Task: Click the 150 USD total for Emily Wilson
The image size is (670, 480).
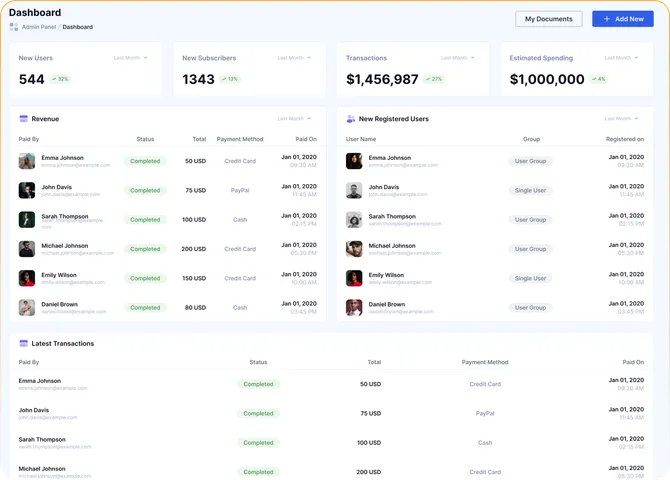Action: pos(194,278)
